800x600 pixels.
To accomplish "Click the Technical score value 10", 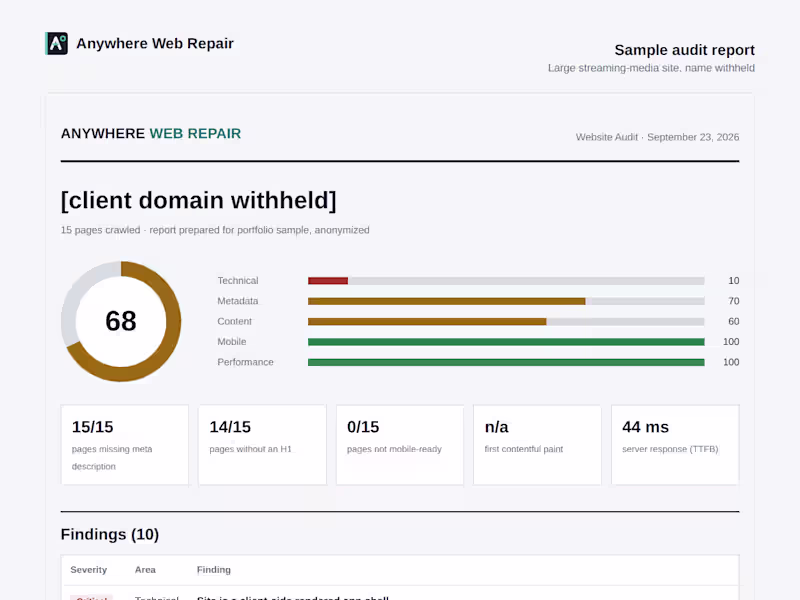I will coord(734,281).
